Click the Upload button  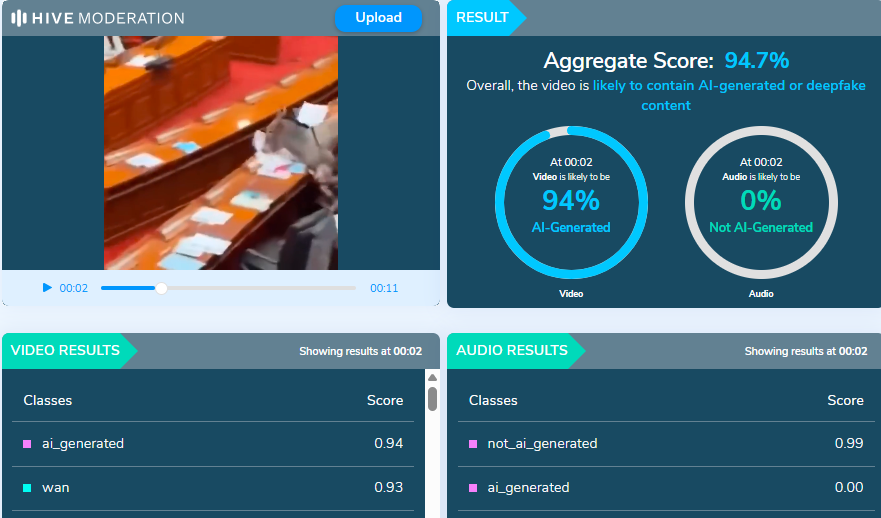pyautogui.click(x=378, y=18)
